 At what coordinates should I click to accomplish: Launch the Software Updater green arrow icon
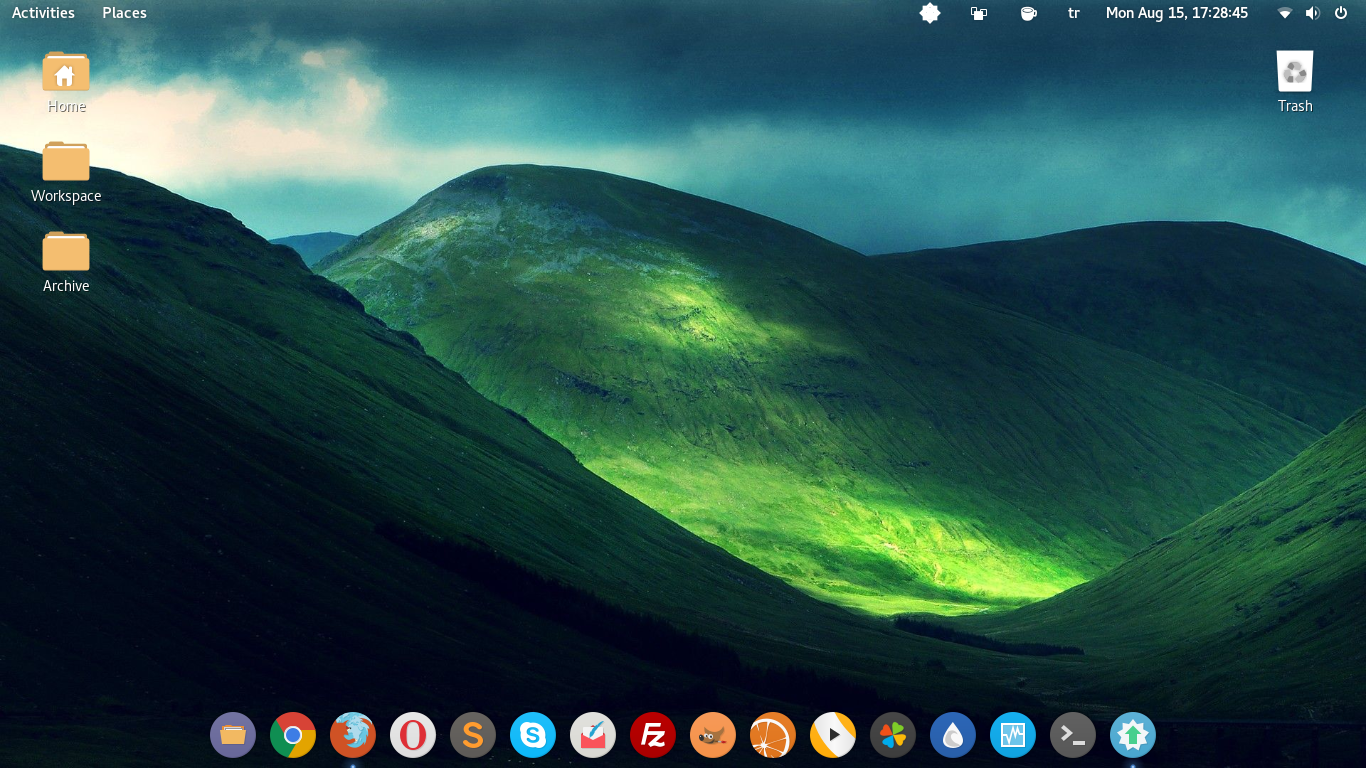pyautogui.click(x=1133, y=735)
